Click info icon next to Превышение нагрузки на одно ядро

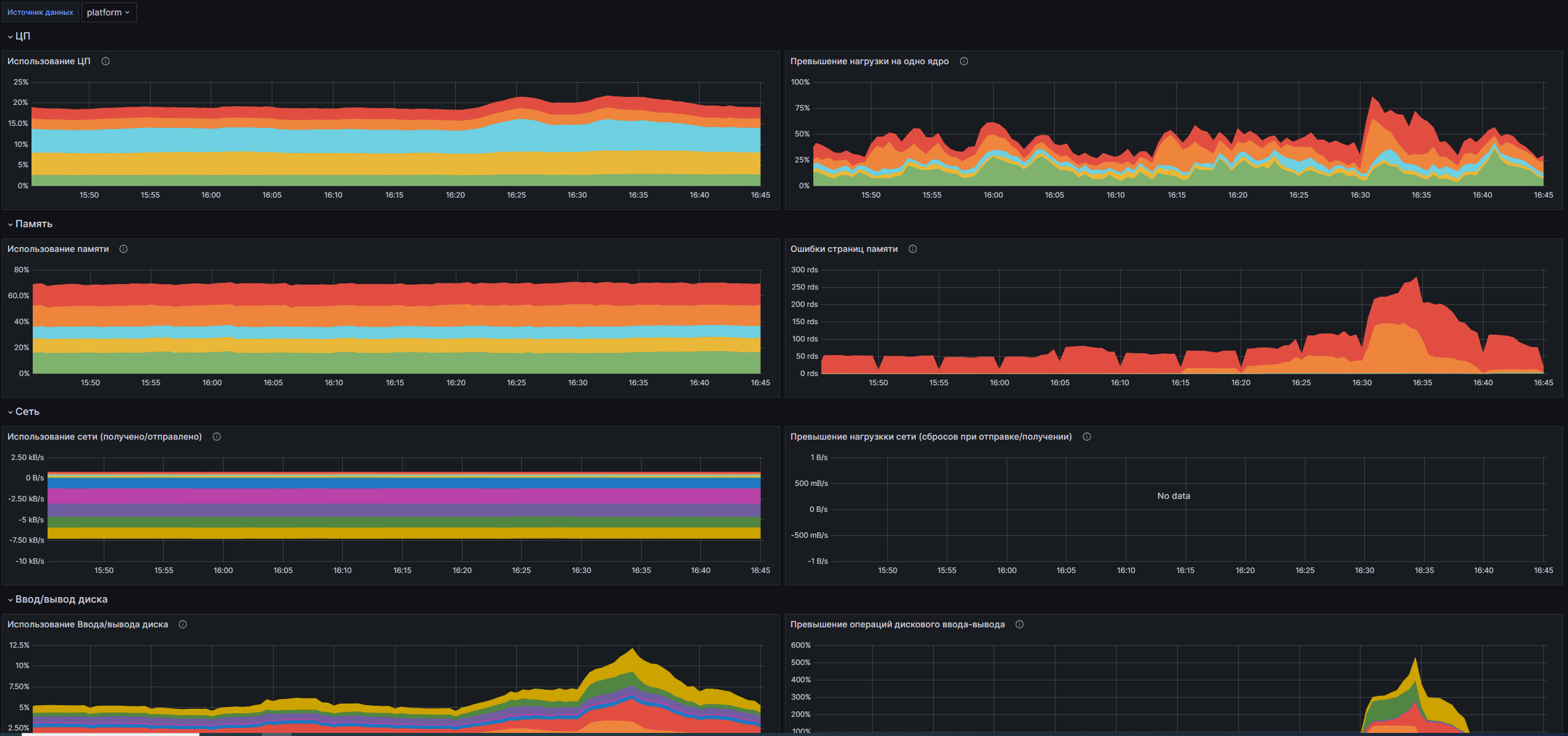(964, 61)
